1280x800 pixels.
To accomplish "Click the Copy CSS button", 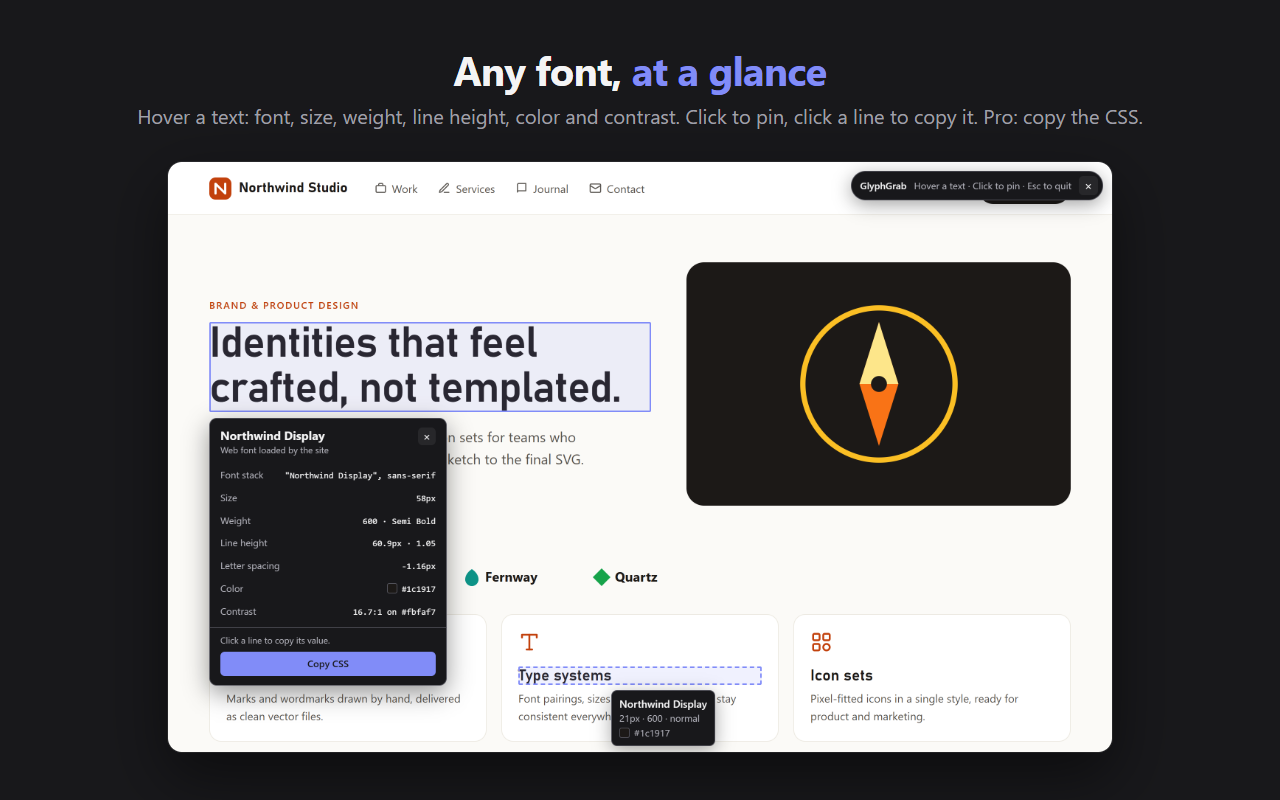I will 328,664.
